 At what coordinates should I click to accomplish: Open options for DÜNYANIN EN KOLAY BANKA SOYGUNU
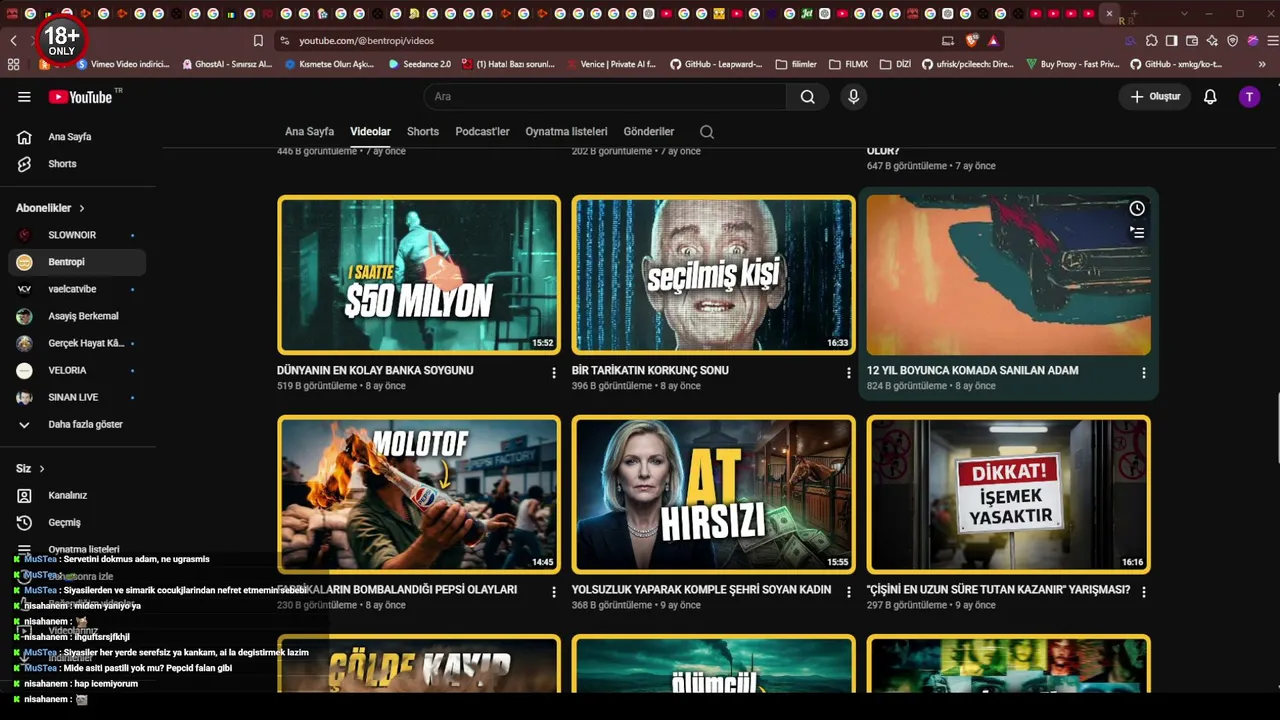[554, 373]
